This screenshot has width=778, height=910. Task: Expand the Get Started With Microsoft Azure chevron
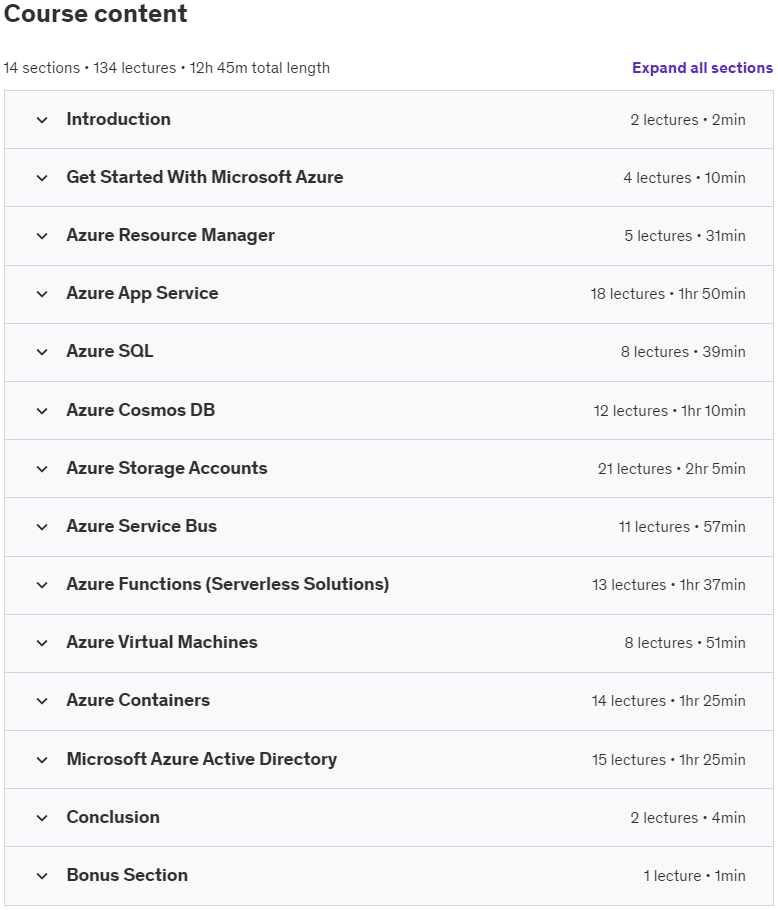pyautogui.click(x=42, y=178)
